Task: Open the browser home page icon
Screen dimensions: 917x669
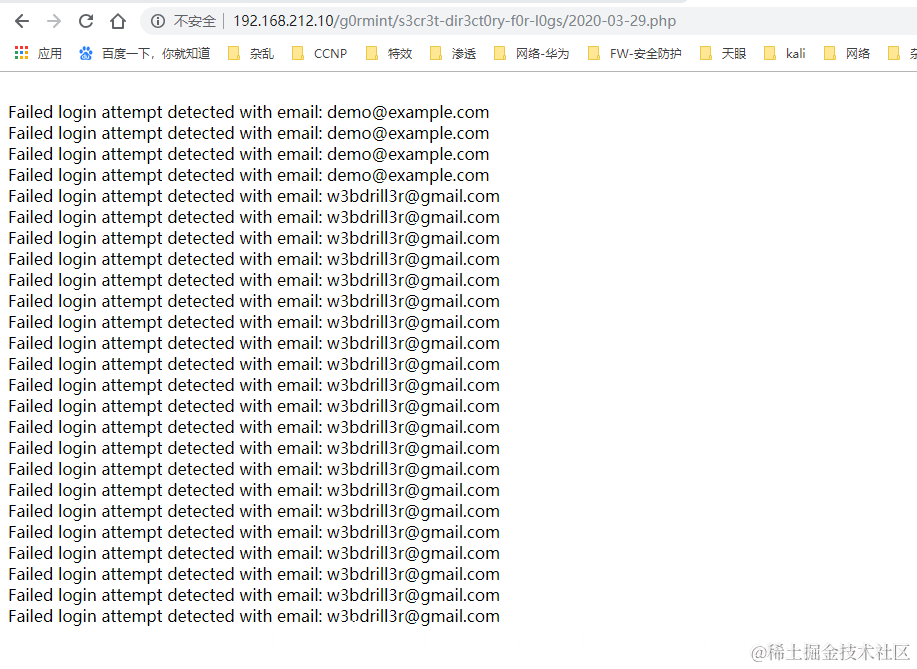Action: pyautogui.click(x=118, y=22)
